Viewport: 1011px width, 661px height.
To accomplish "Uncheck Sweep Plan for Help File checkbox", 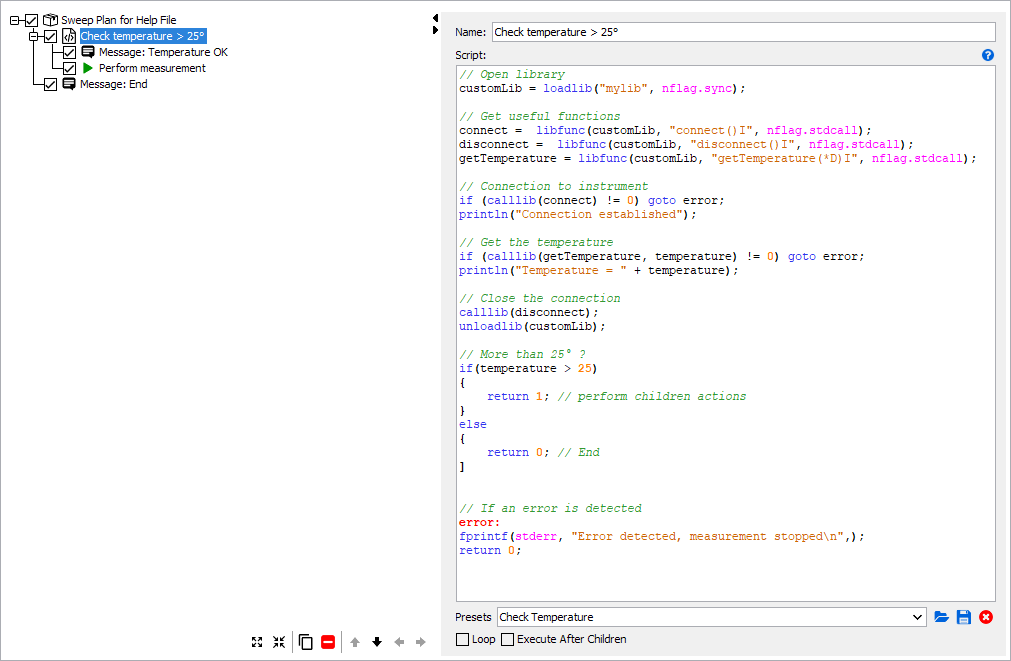I will (x=32, y=20).
